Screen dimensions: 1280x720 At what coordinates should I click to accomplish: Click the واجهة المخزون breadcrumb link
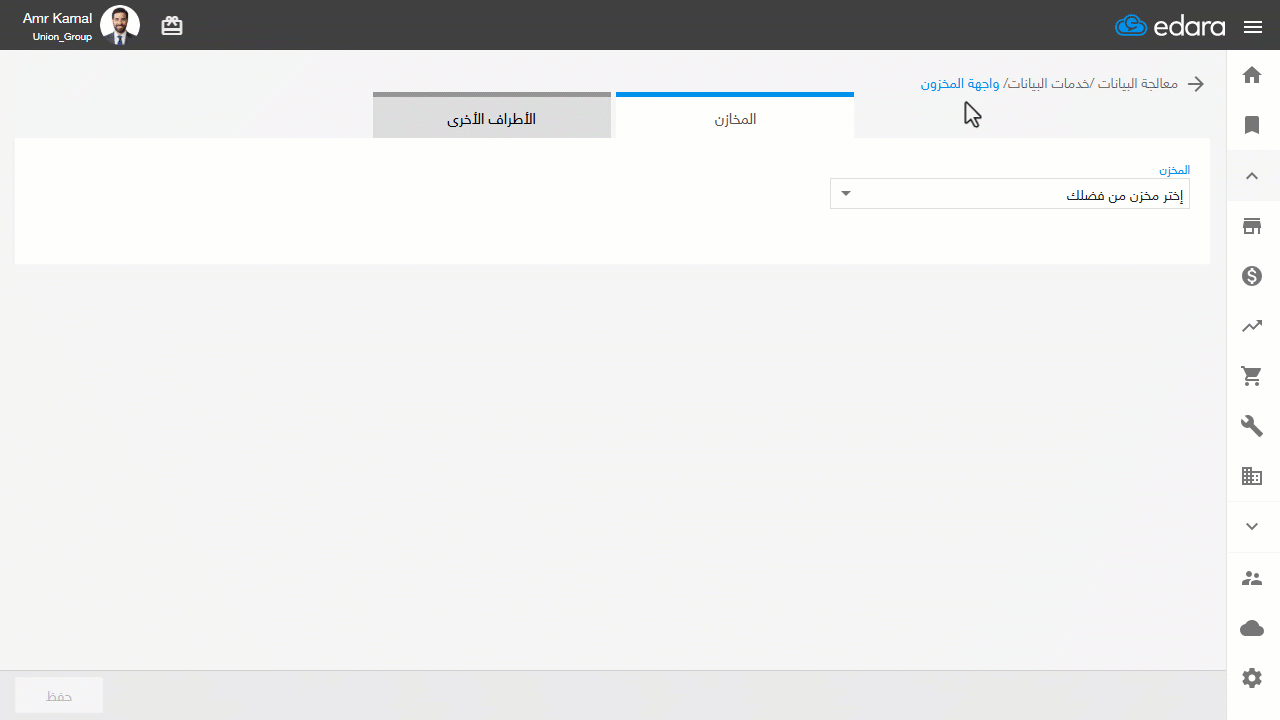coord(961,84)
